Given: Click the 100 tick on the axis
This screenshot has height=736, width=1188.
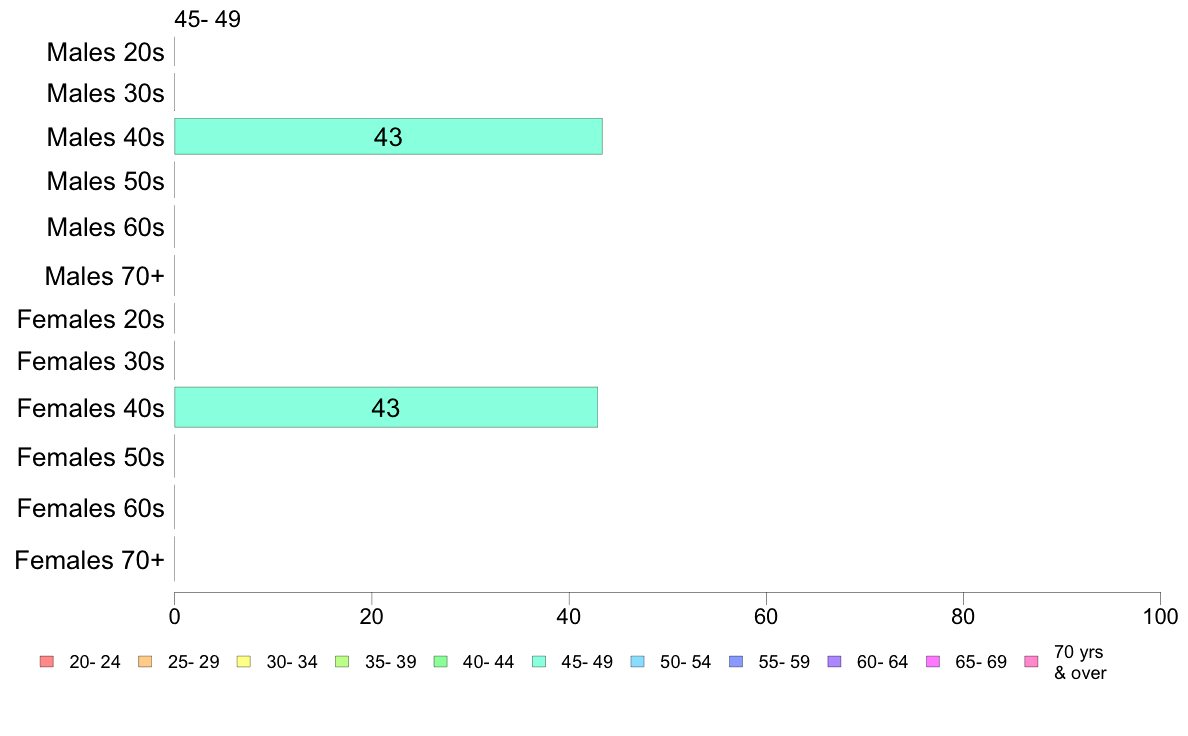Looking at the screenshot, I should [x=1160, y=616].
